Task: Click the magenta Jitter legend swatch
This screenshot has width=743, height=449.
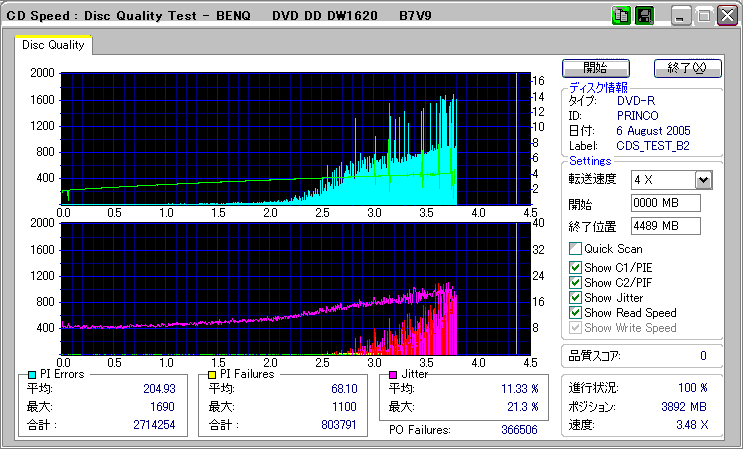Action: coord(393,375)
